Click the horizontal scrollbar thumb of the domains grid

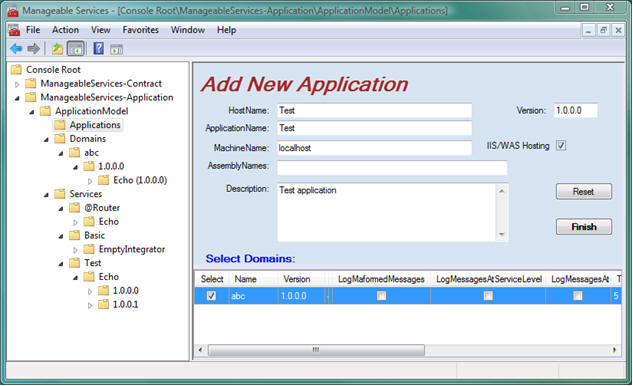316,350
